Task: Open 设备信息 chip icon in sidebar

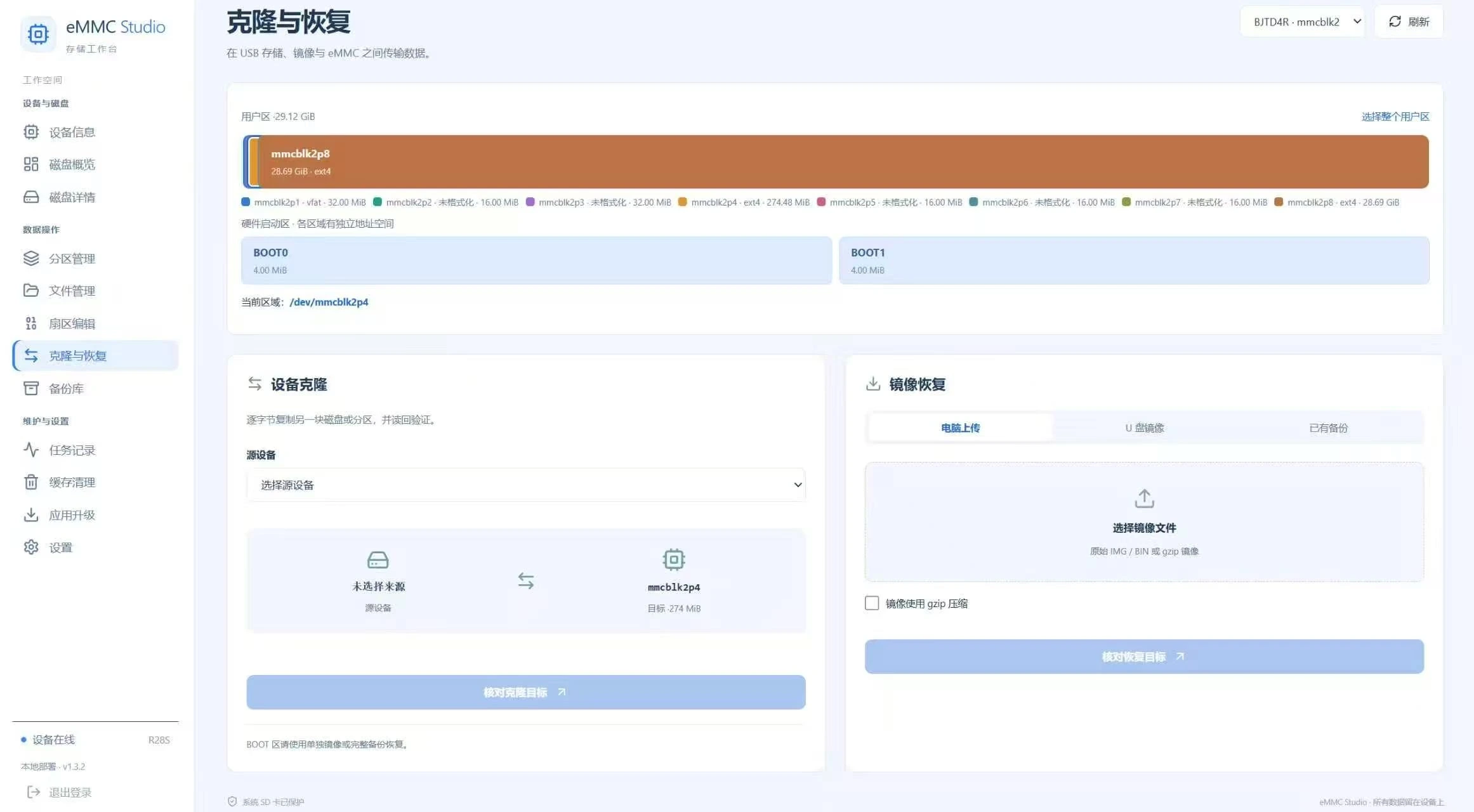Action: click(31, 132)
